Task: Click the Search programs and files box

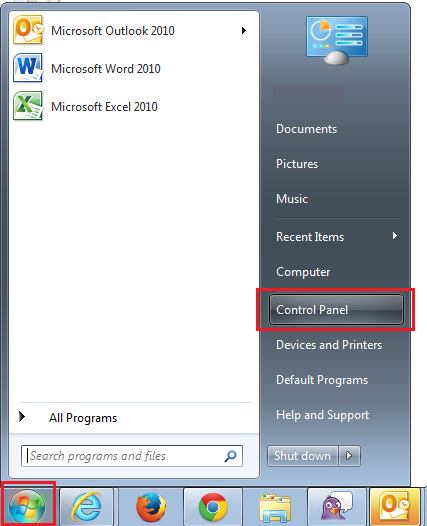Action: click(131, 456)
